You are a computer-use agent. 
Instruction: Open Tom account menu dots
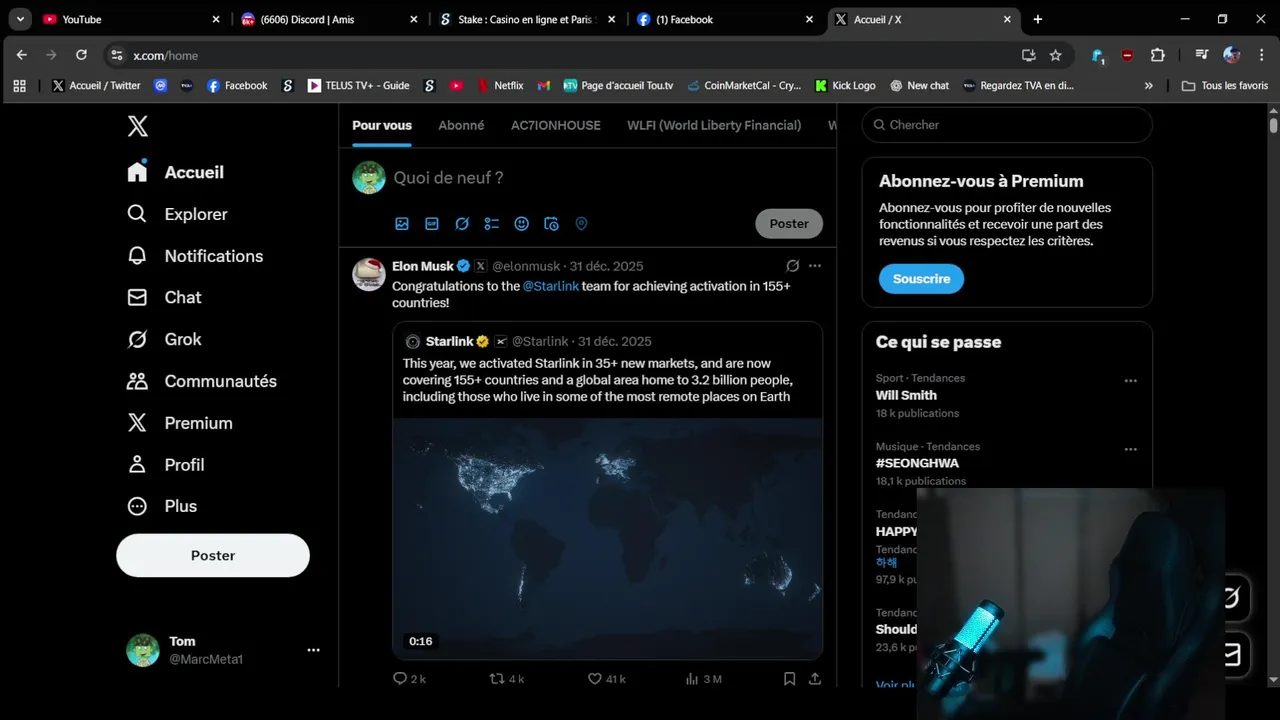pos(313,650)
